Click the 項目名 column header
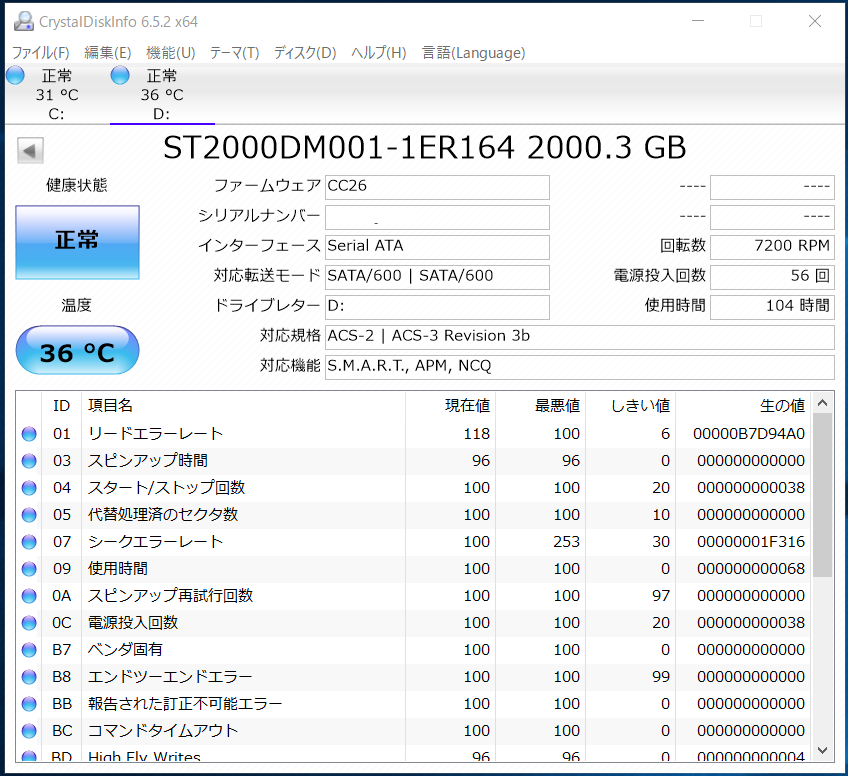Viewport: 848px width, 776px height. 110,406
